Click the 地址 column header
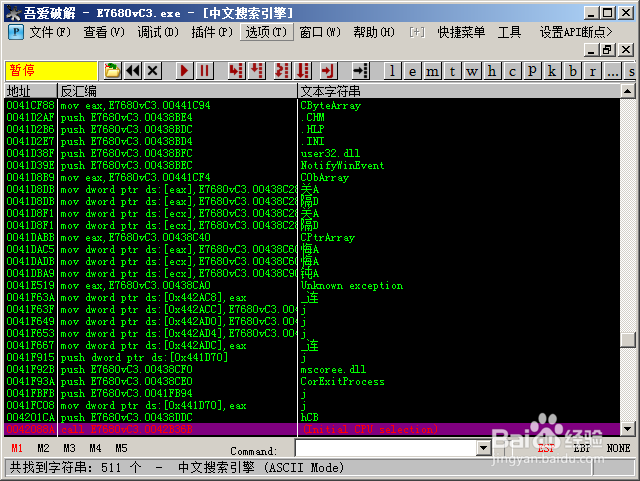 (31, 91)
